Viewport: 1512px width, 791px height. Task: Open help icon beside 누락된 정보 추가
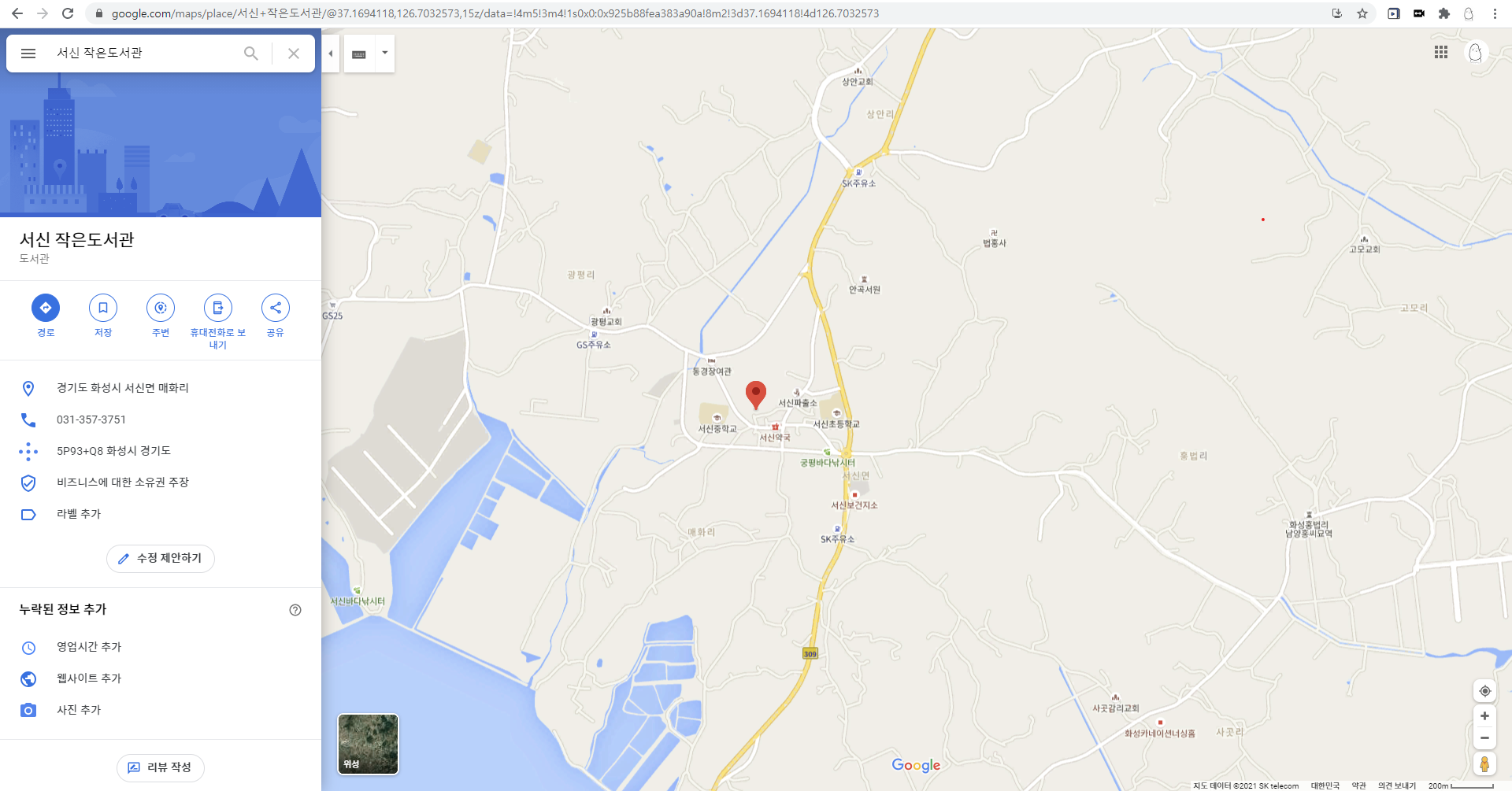295,610
